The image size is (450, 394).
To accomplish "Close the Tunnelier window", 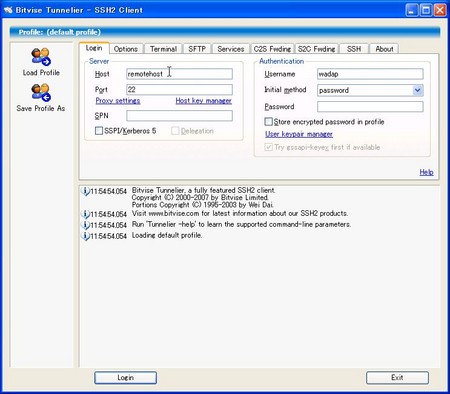I will 440,10.
